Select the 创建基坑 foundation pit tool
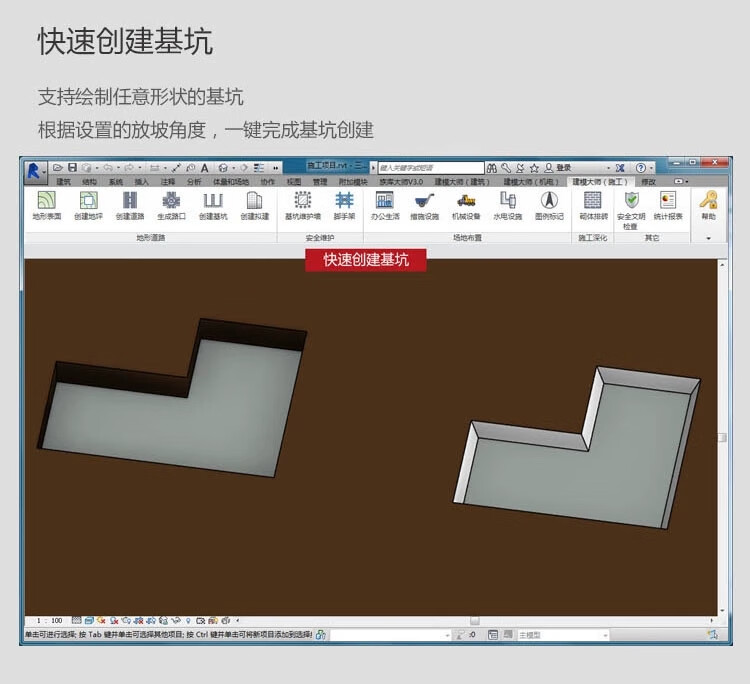 (213, 205)
